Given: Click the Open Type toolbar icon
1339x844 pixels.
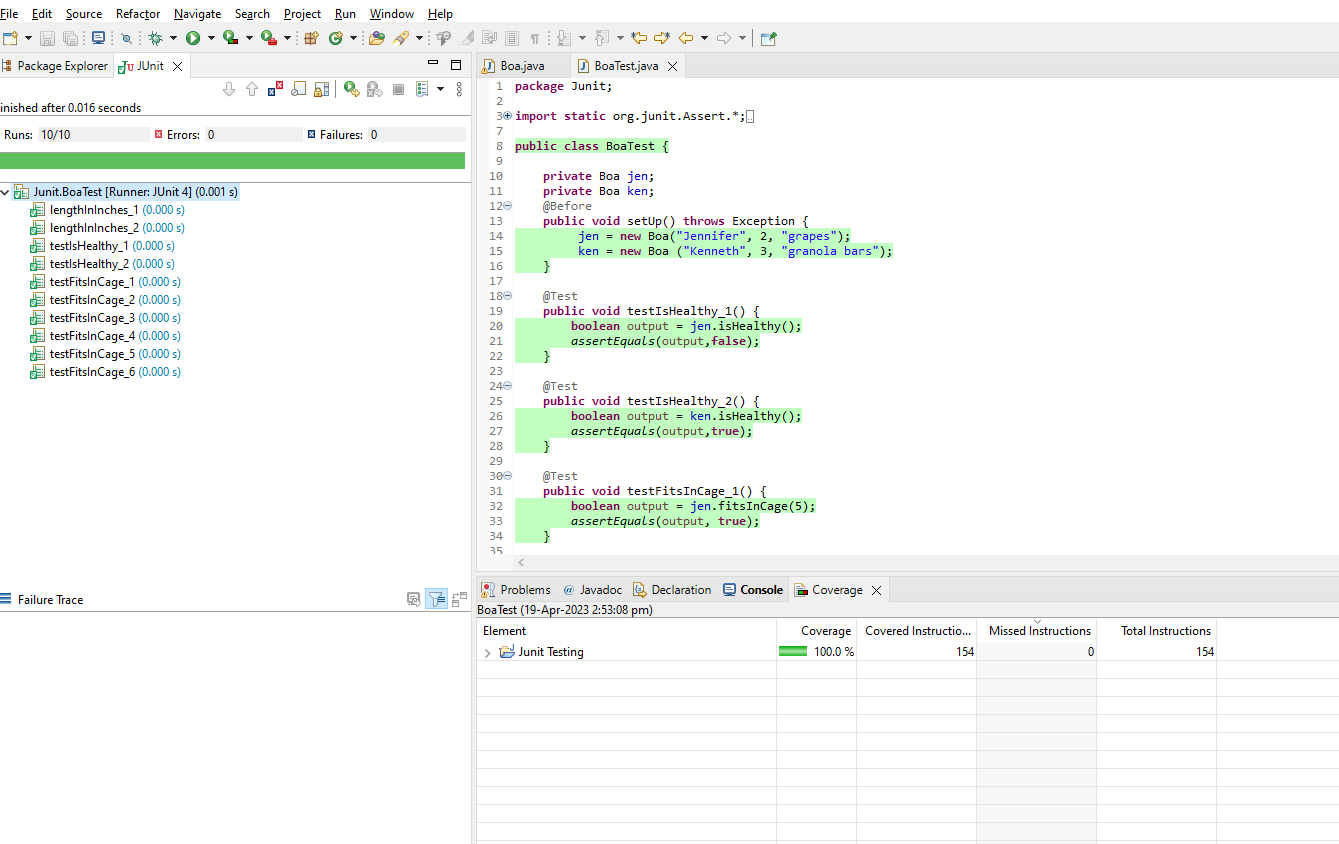Looking at the screenshot, I should [377, 38].
